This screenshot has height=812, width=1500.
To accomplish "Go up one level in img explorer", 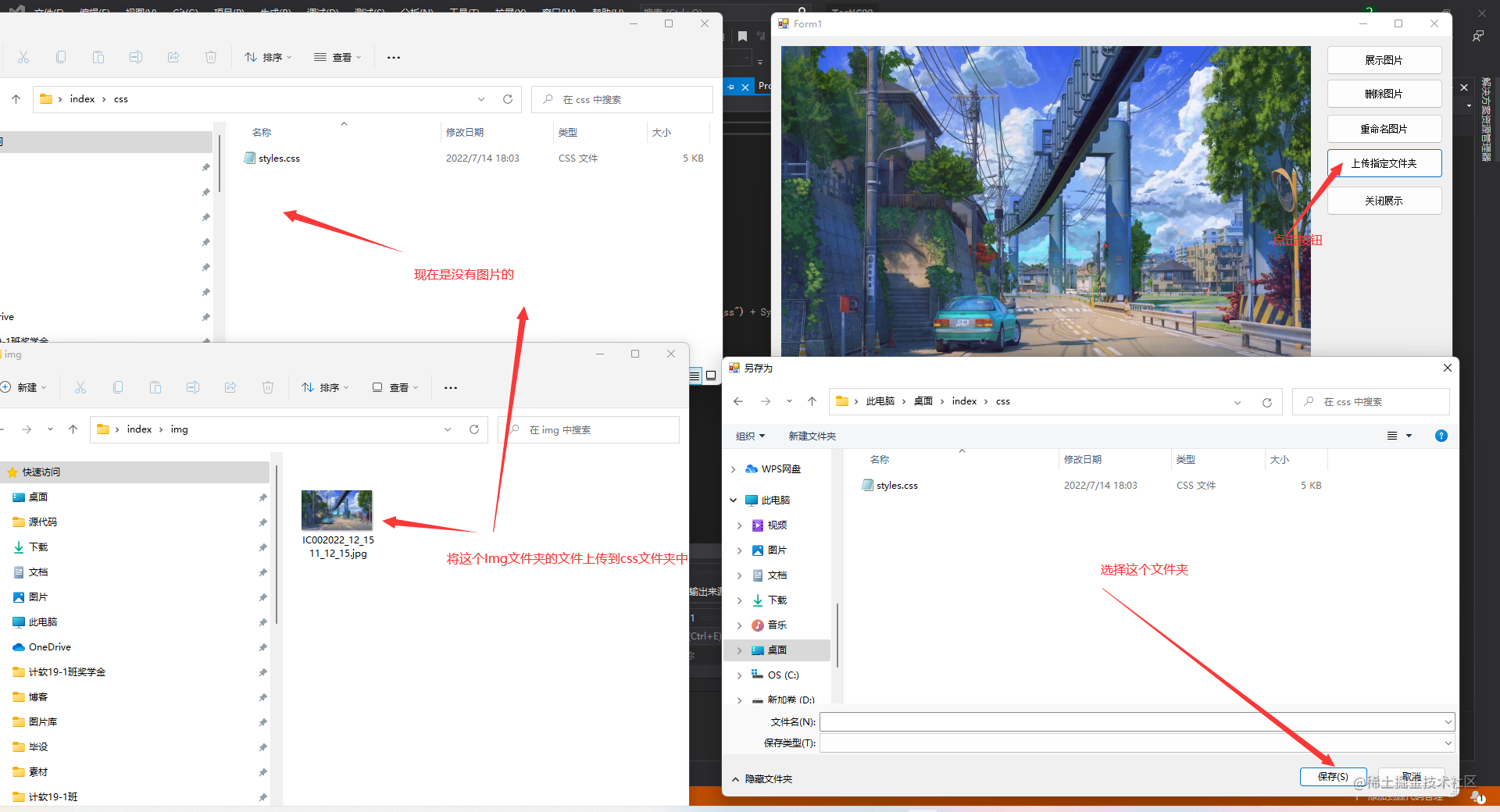I will (73, 429).
